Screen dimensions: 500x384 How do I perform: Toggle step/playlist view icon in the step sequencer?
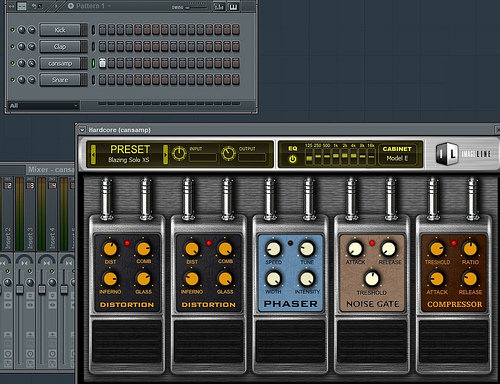pyautogui.click(x=22, y=6)
